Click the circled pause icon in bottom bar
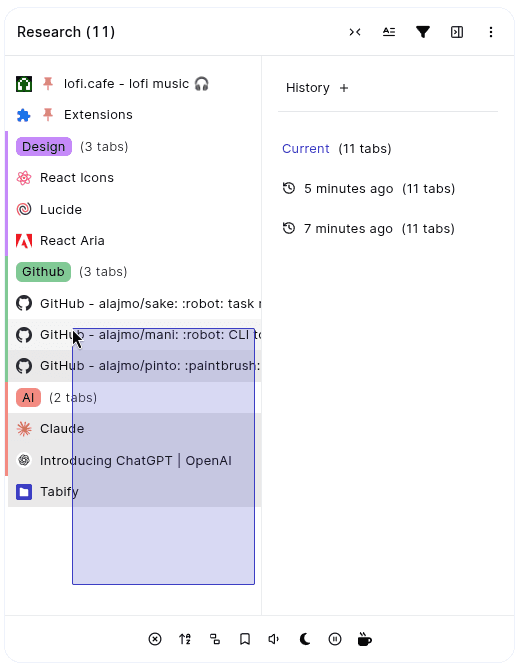This screenshot has width=520, height=669. [335, 639]
